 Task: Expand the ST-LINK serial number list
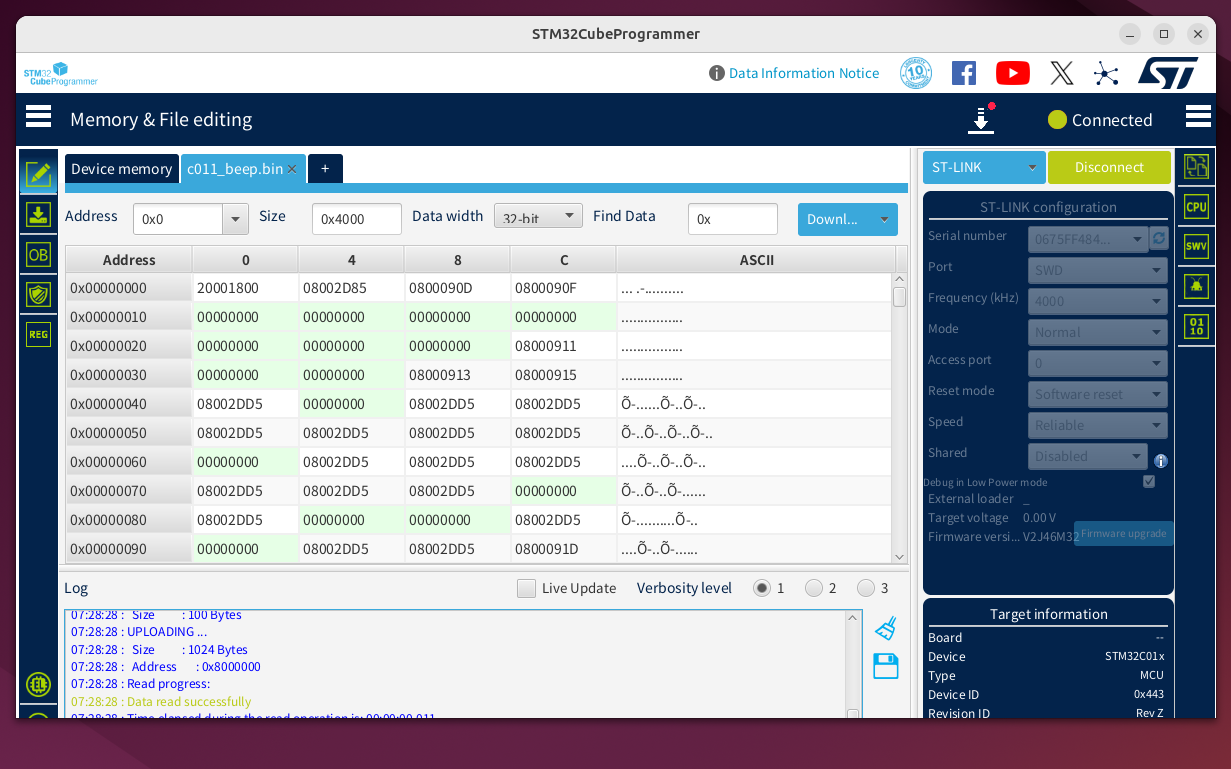point(1137,239)
